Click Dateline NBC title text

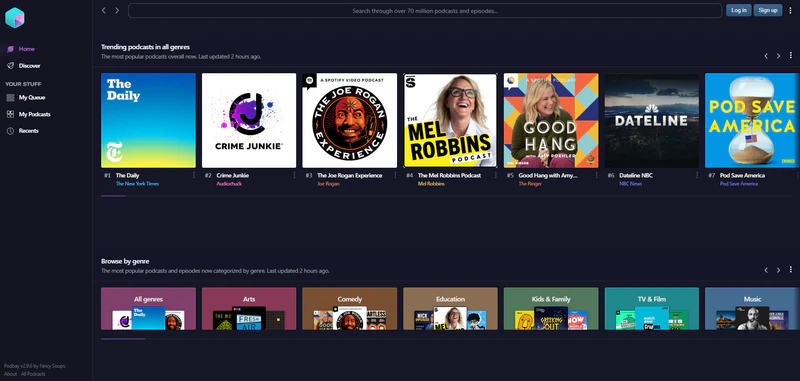point(636,175)
